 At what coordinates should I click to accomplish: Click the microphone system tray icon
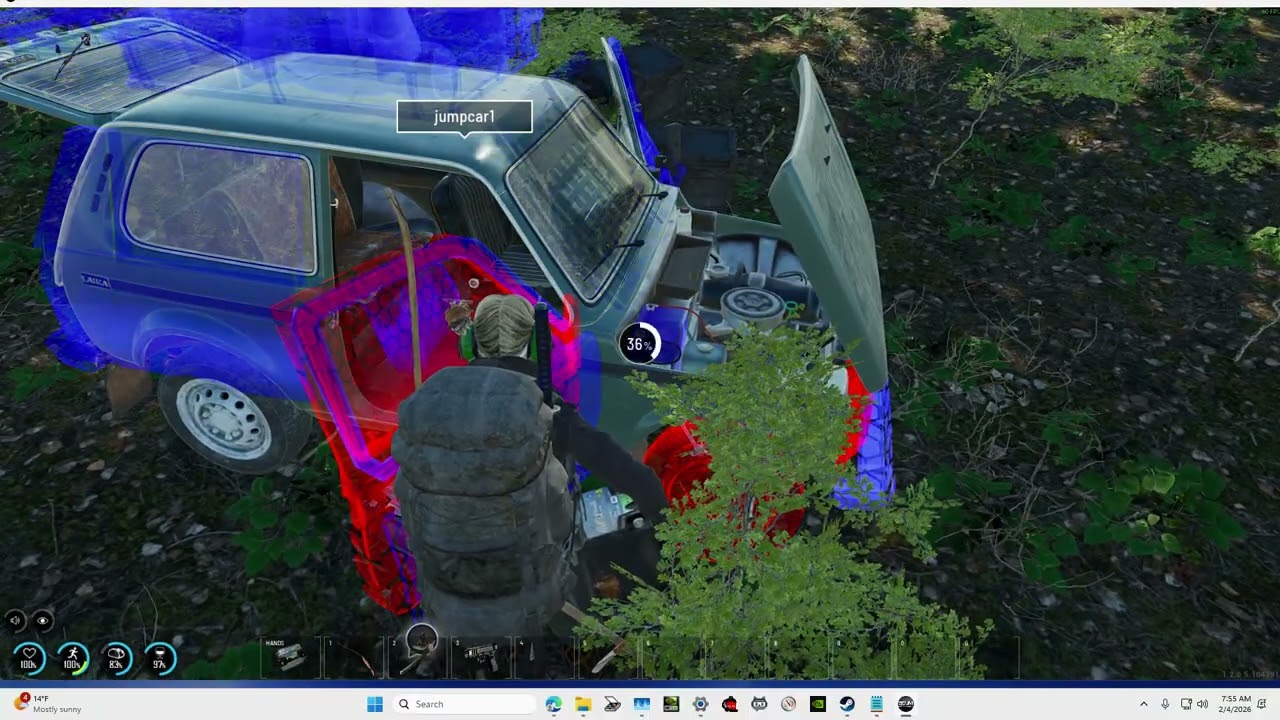pyautogui.click(x=1166, y=704)
